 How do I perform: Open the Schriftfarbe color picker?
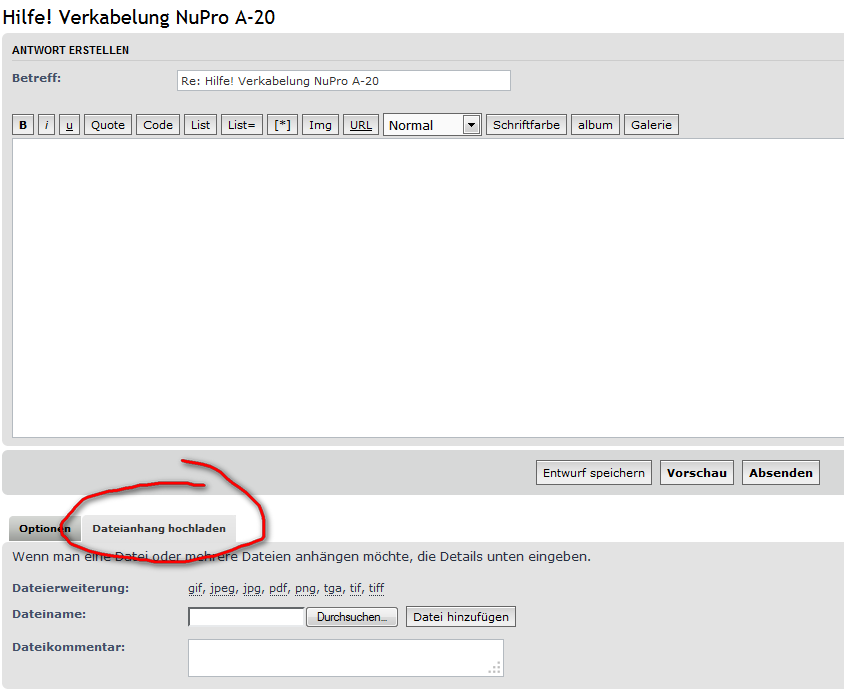[527, 125]
